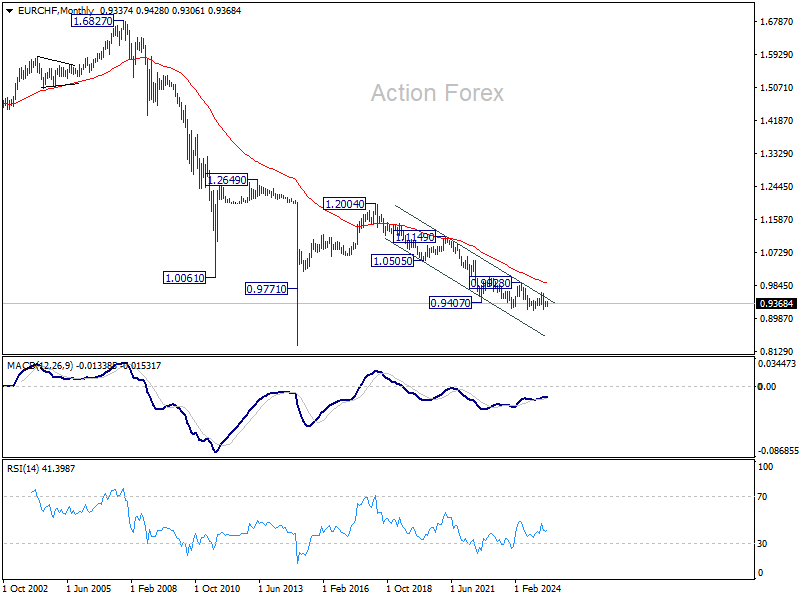800x600 pixels.
Task: Click the Action Forex watermark
Action: (x=437, y=93)
